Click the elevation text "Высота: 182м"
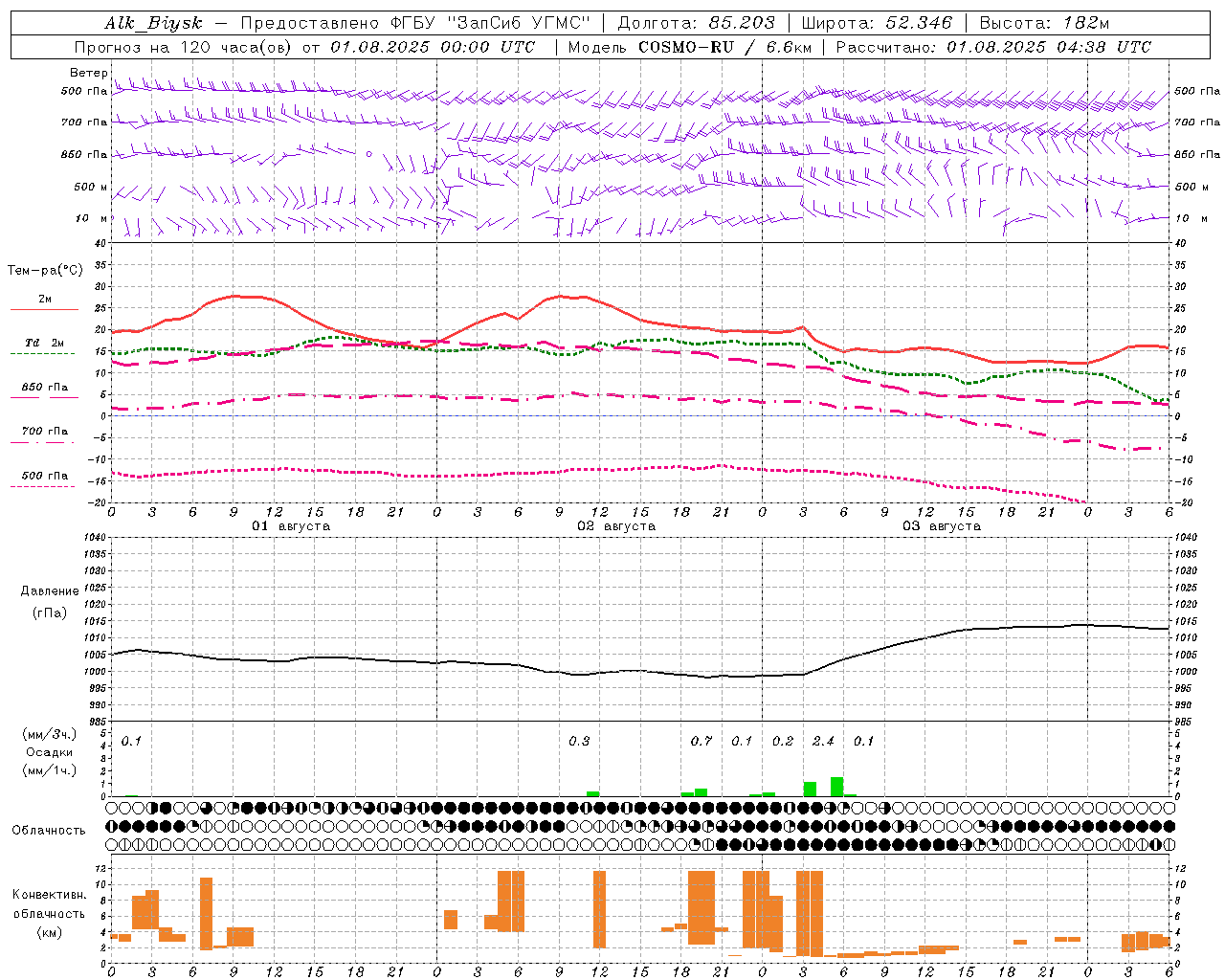Viewport: 1225px width, 980px height. [1044, 23]
